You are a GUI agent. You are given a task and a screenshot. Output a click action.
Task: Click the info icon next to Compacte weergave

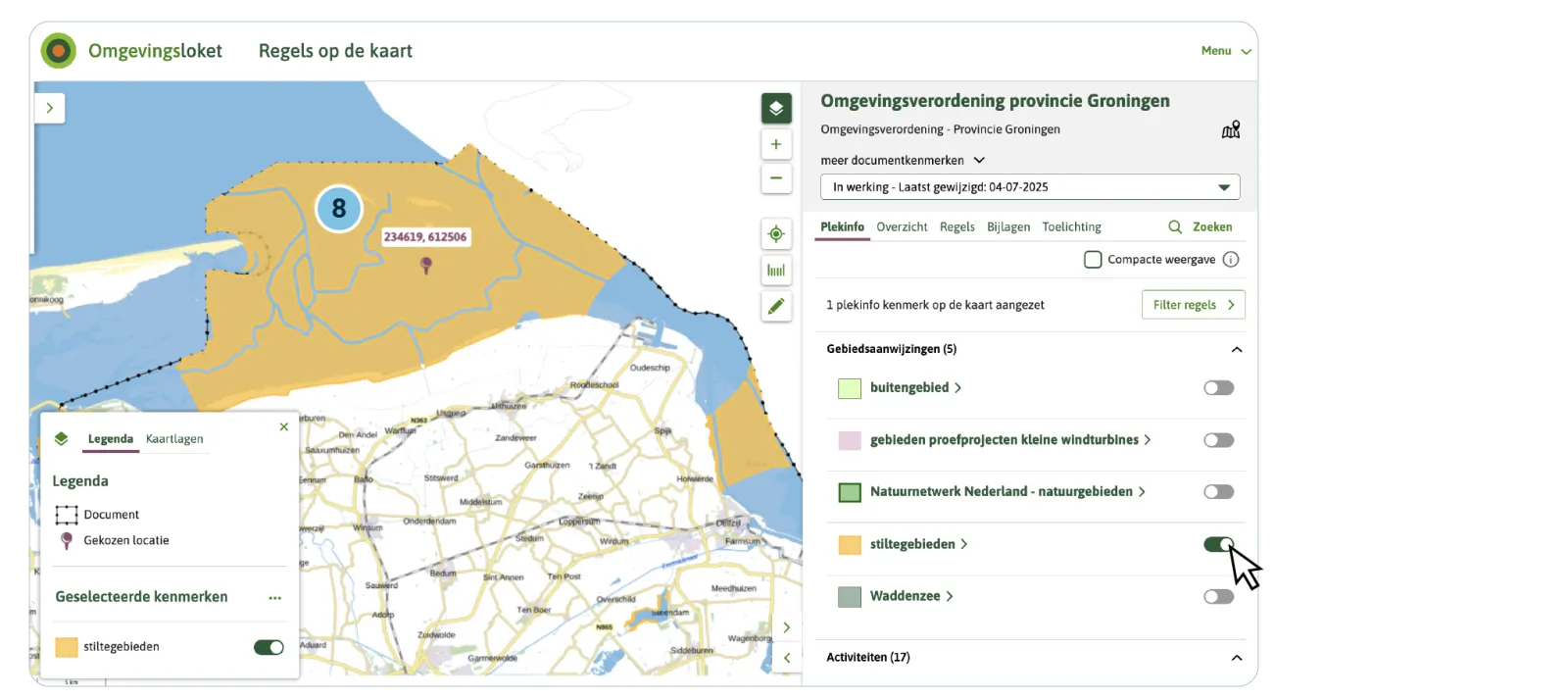tap(1231, 260)
